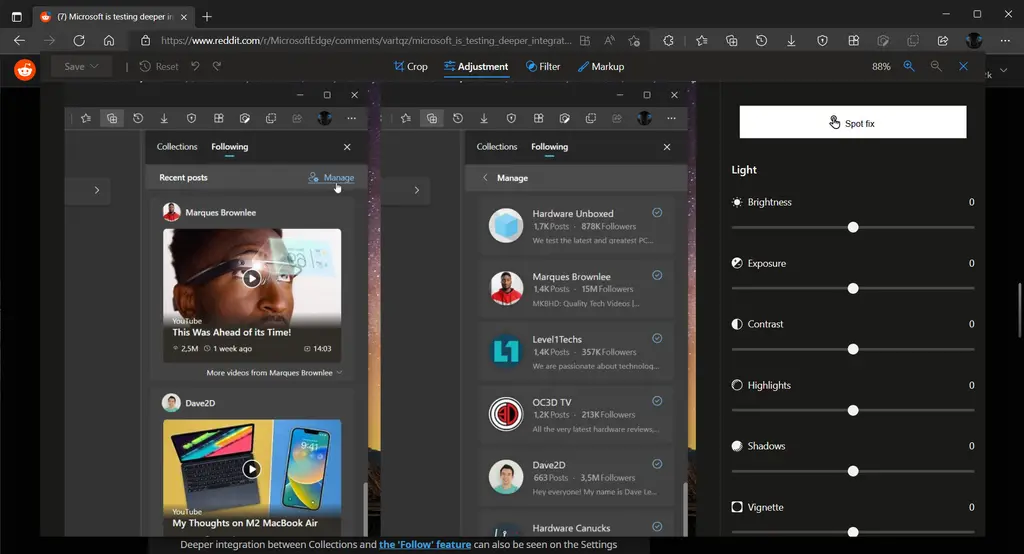Image resolution: width=1024 pixels, height=554 pixels.
Task: Click the Brightness slider handle
Action: (x=853, y=227)
